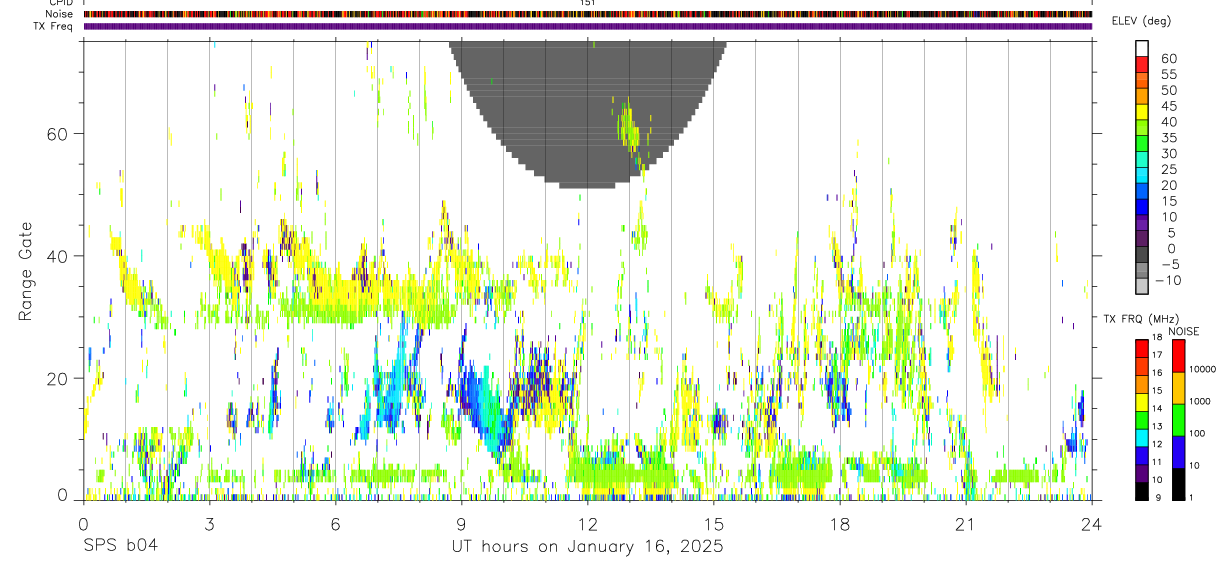Click x-axis tick label '6'
The image size is (1228, 567).
335,524
